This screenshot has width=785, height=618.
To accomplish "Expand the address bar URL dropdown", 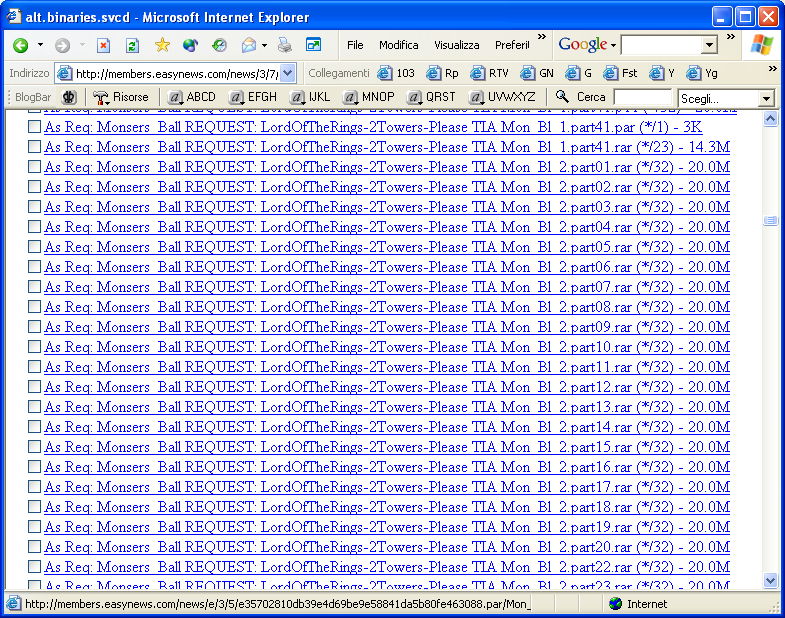I will click(288, 73).
